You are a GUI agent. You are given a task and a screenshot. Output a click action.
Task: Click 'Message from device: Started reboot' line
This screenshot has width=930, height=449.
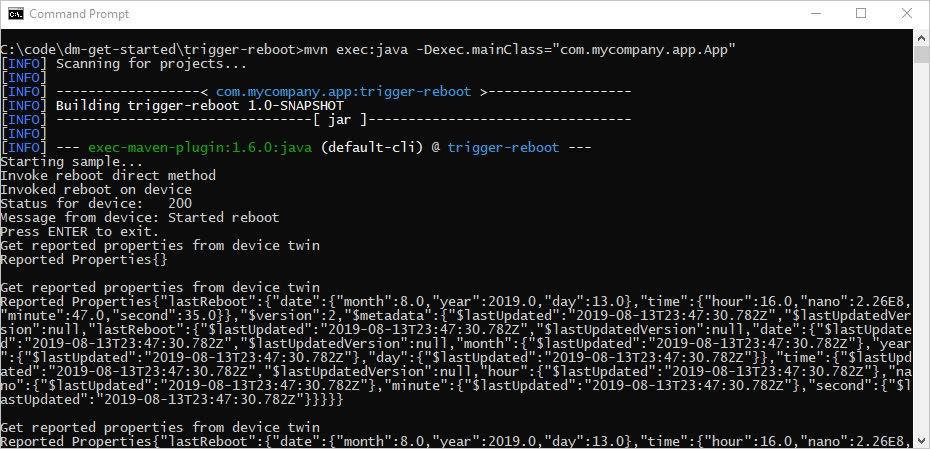click(139, 218)
